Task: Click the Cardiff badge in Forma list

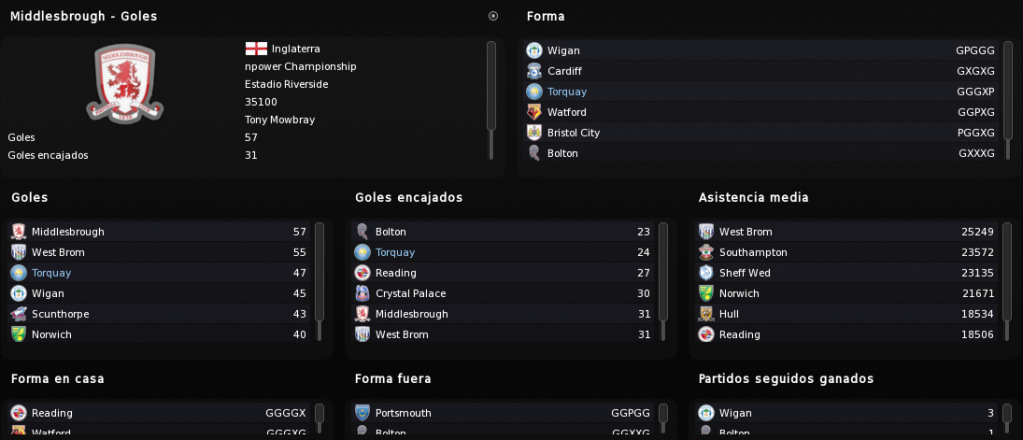Action: coord(534,71)
